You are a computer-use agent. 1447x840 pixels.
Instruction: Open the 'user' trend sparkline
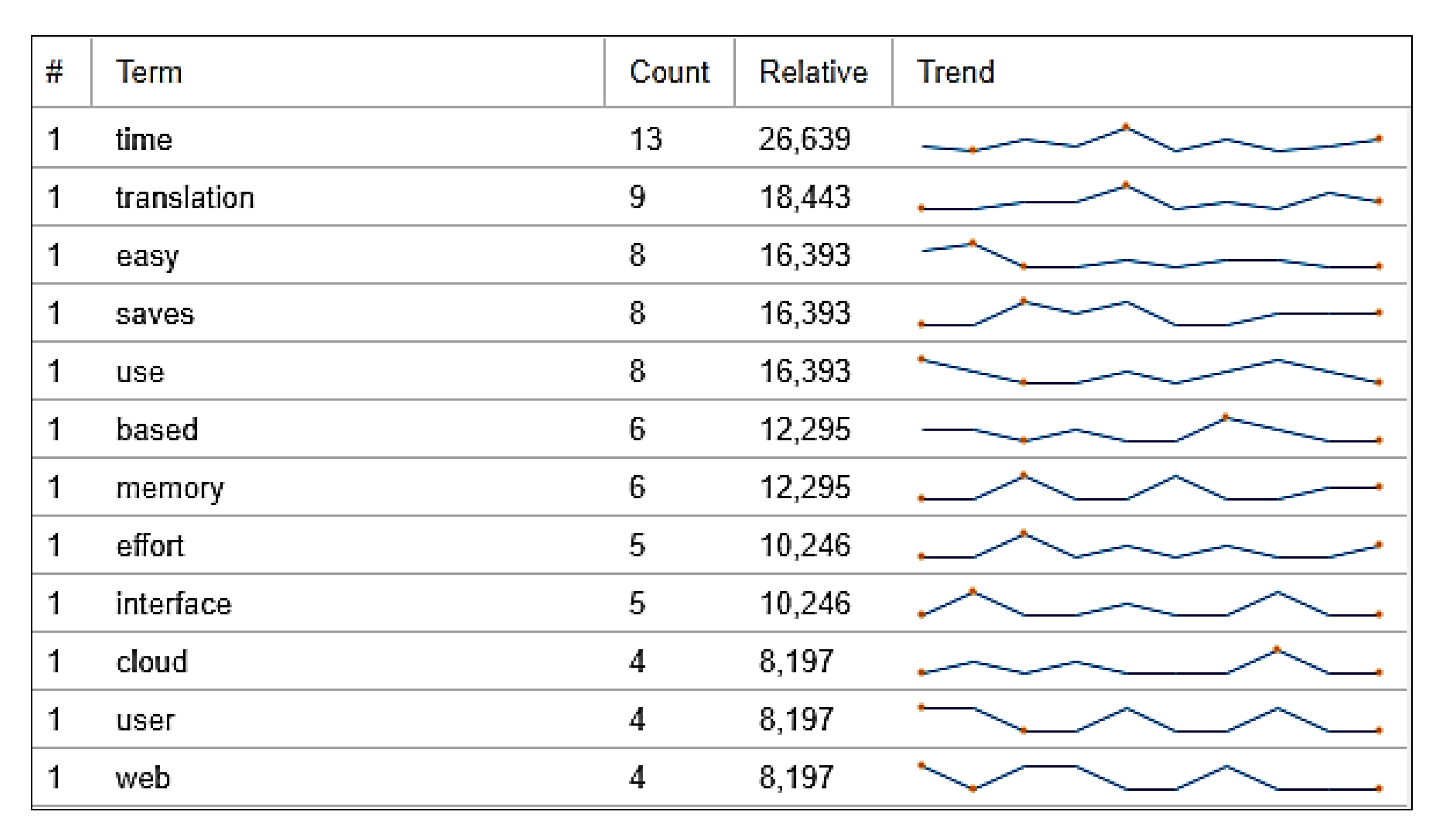(1150, 719)
